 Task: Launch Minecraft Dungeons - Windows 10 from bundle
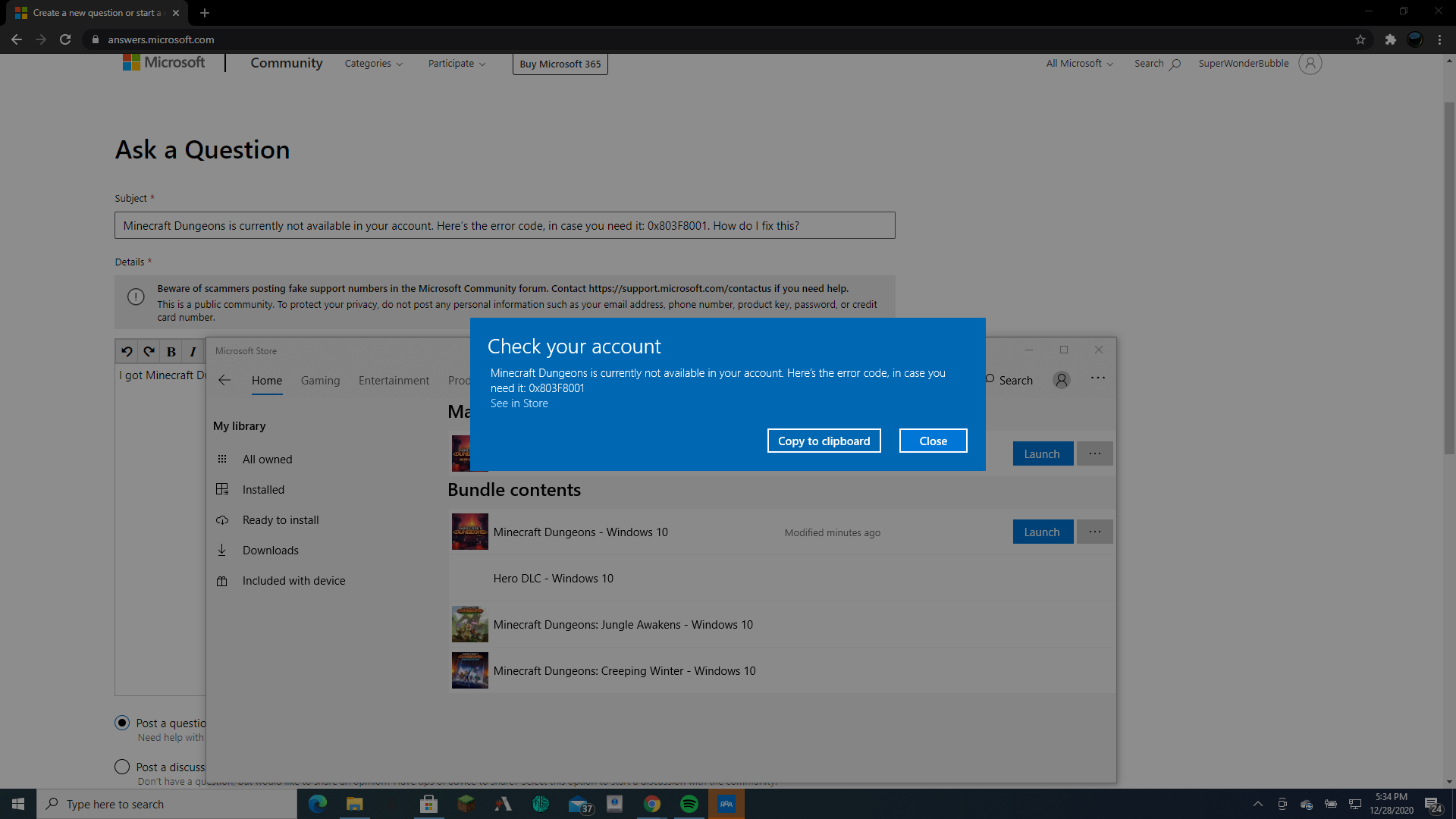1043,532
